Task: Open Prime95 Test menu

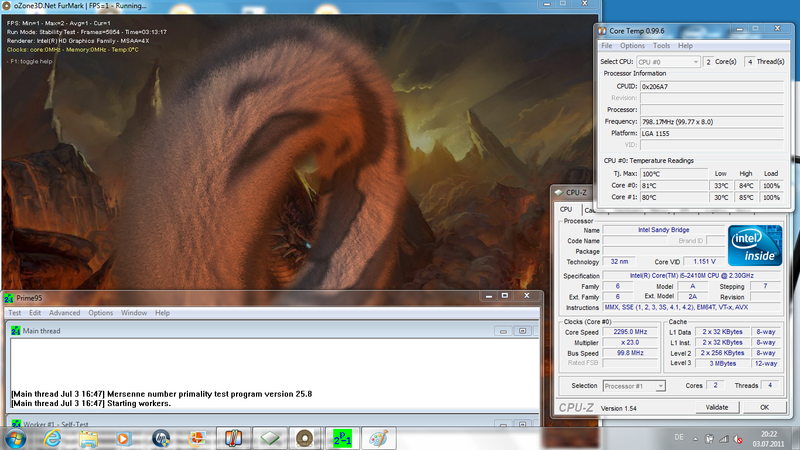Action: point(15,313)
